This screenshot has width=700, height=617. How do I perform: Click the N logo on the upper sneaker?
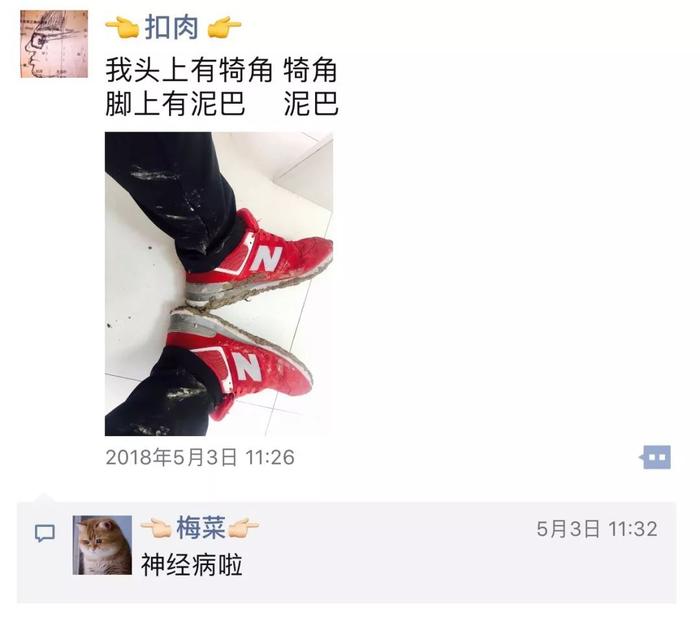click(x=267, y=258)
